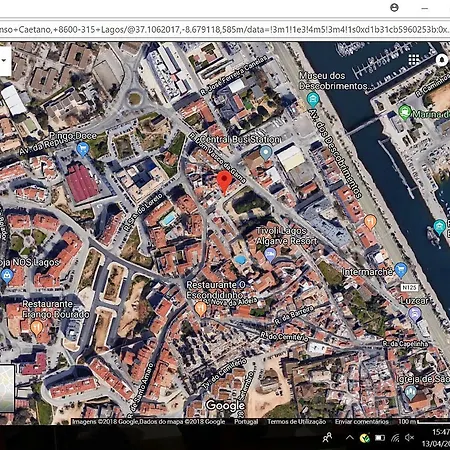Click the Igreja church pin
450x450 pixels.
(x=410, y=393)
